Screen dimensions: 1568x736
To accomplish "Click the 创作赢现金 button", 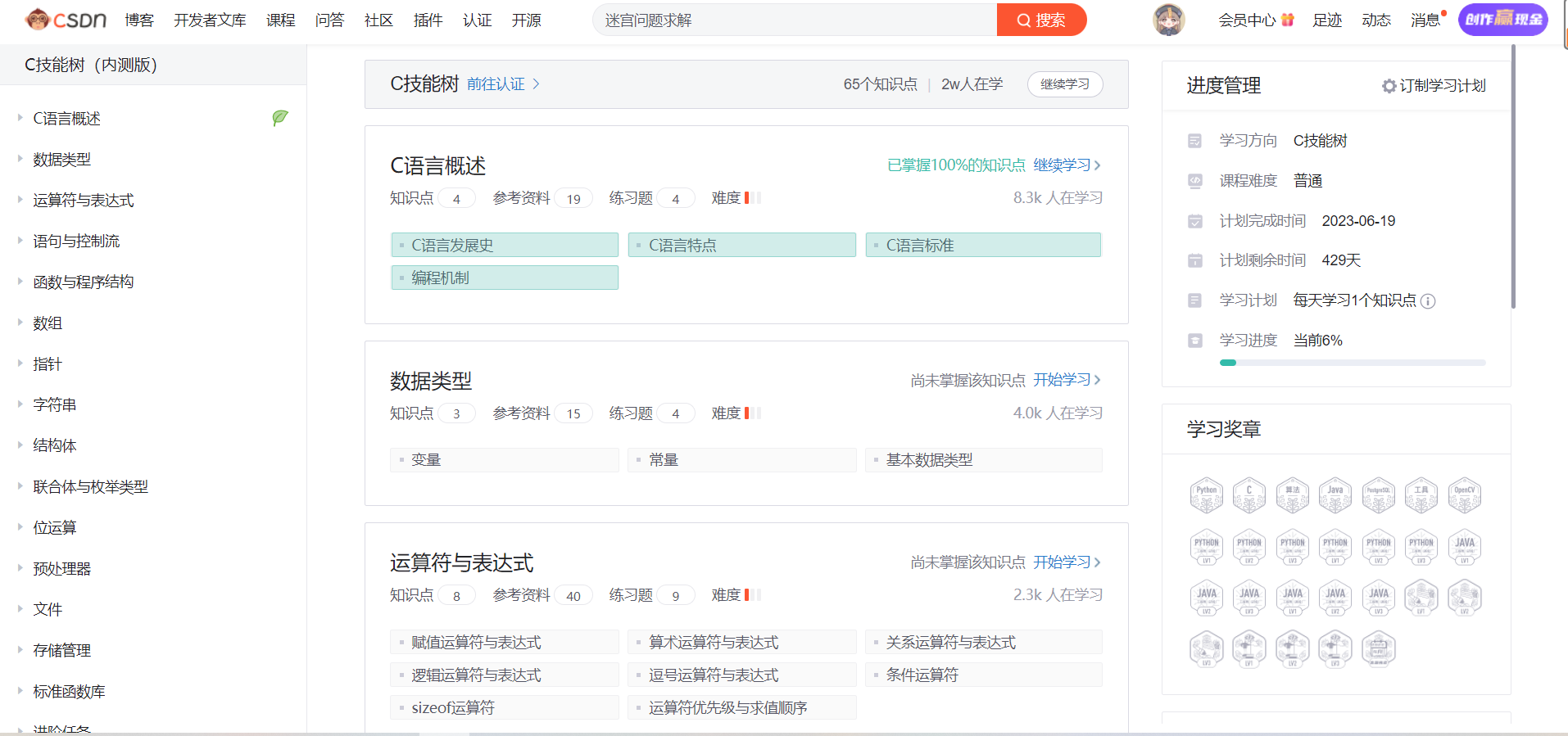I will click(1502, 20).
